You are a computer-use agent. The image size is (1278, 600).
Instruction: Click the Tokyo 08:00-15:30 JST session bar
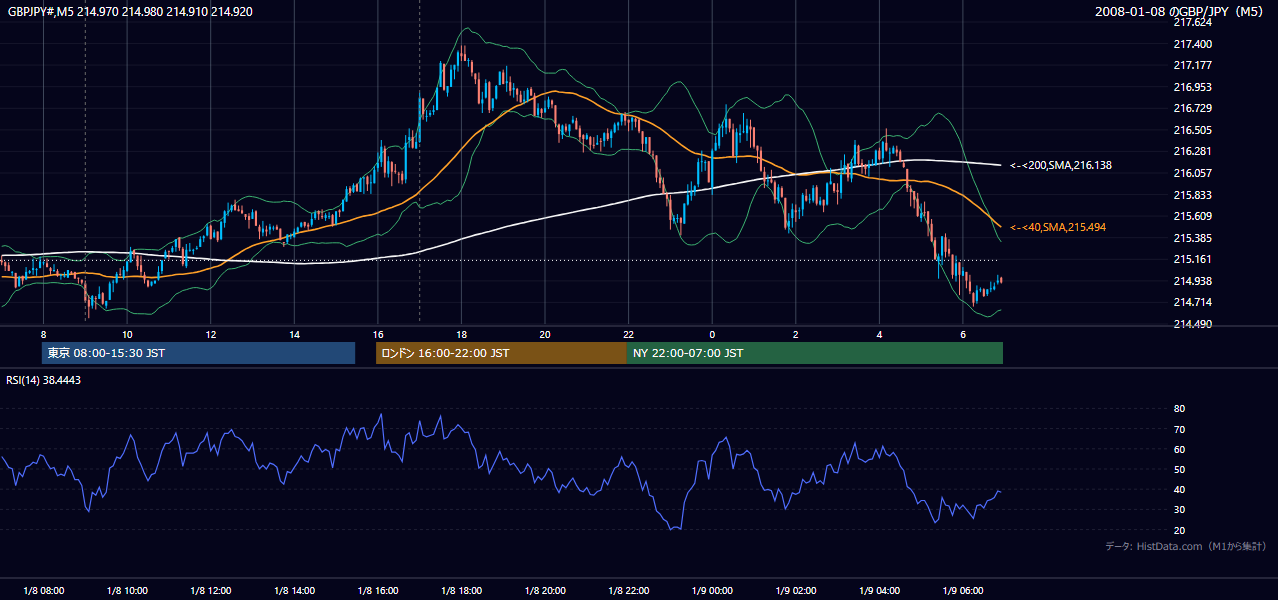click(x=199, y=353)
